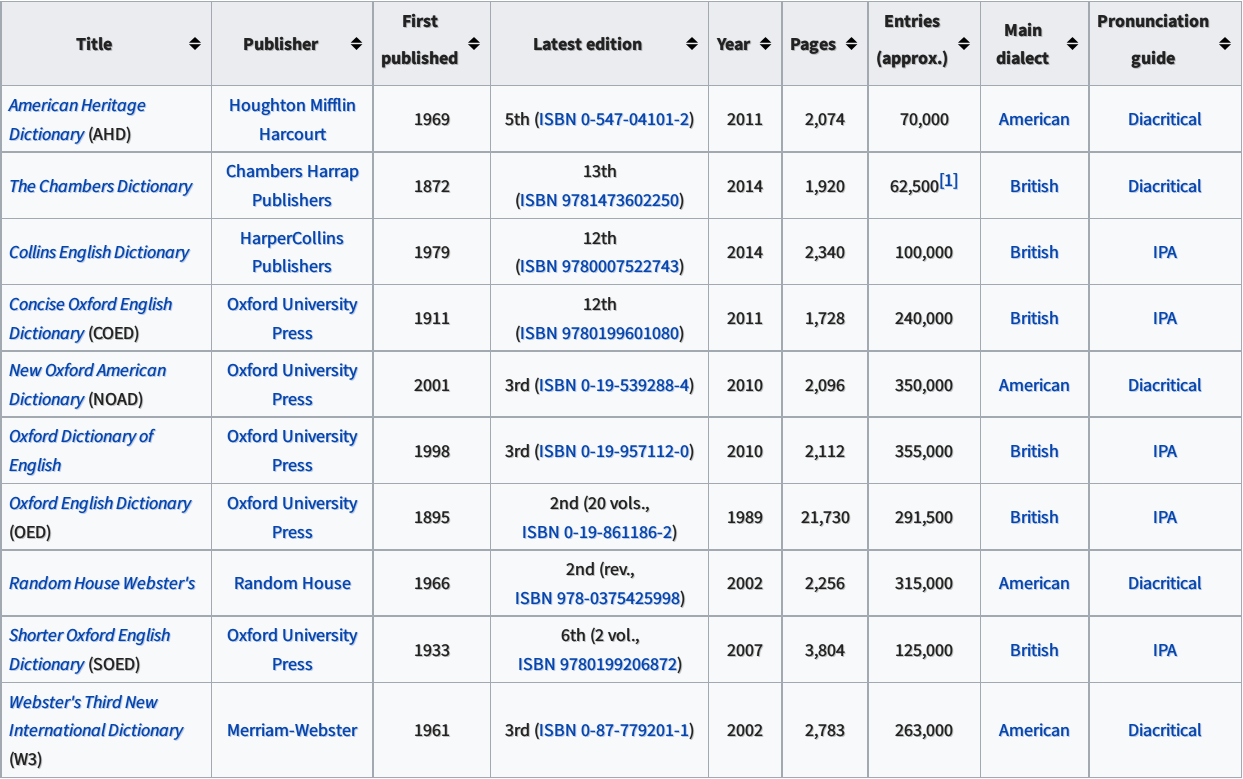
Task: Open Oxford University Press link in COED row
Action: 292,318
